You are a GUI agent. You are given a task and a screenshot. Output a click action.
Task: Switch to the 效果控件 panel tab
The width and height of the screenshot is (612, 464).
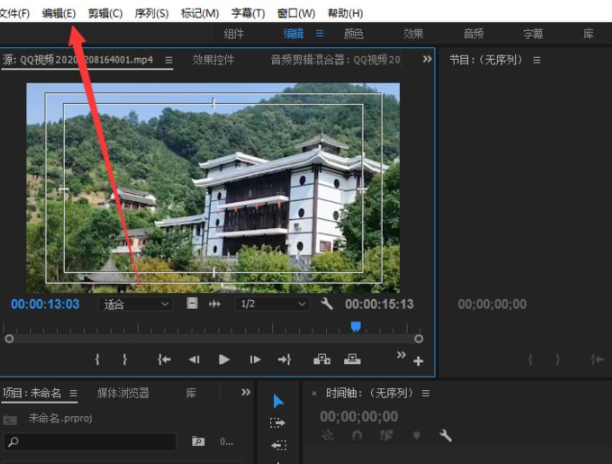213,60
